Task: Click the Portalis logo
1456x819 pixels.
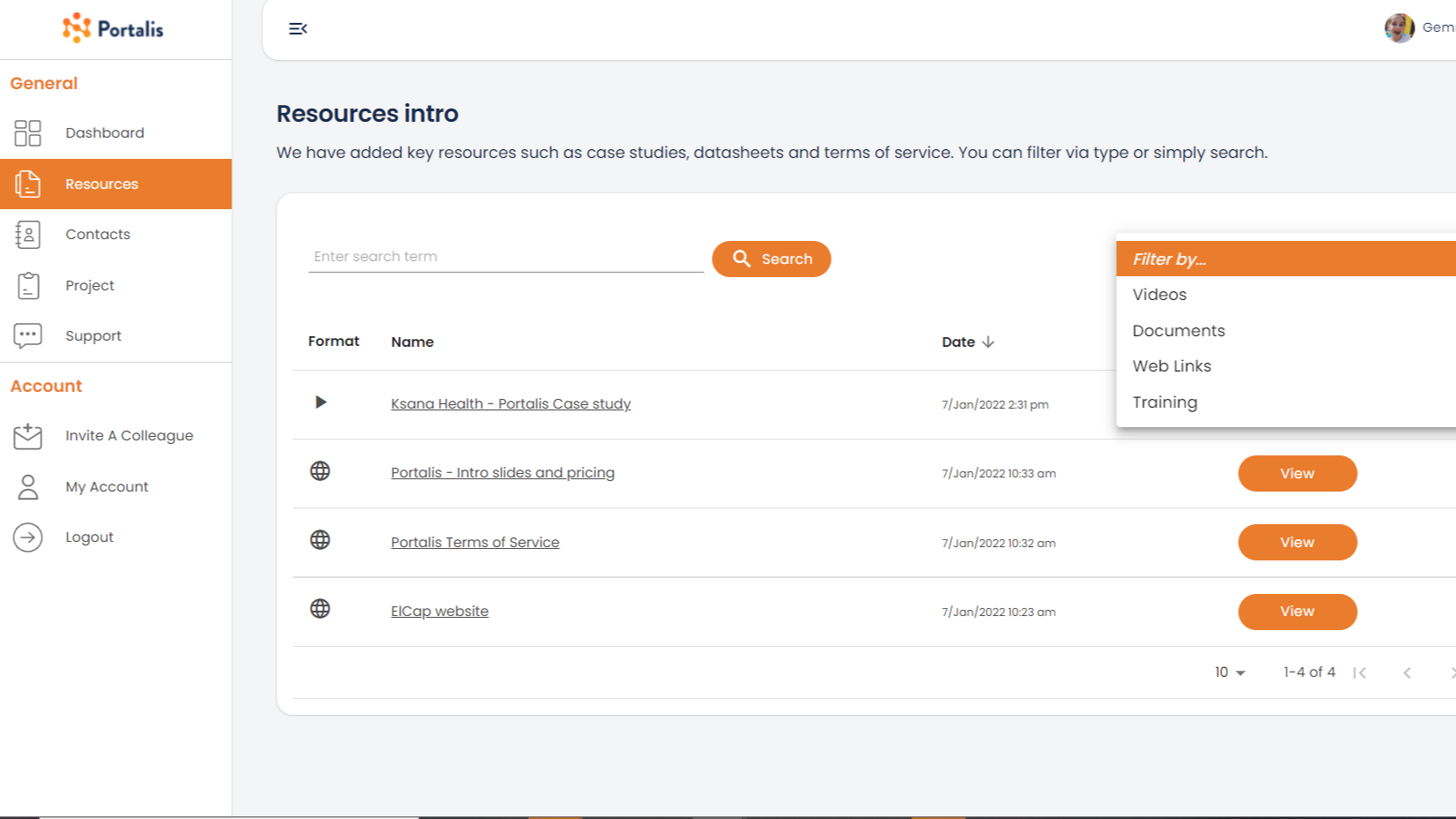Action: click(112, 28)
